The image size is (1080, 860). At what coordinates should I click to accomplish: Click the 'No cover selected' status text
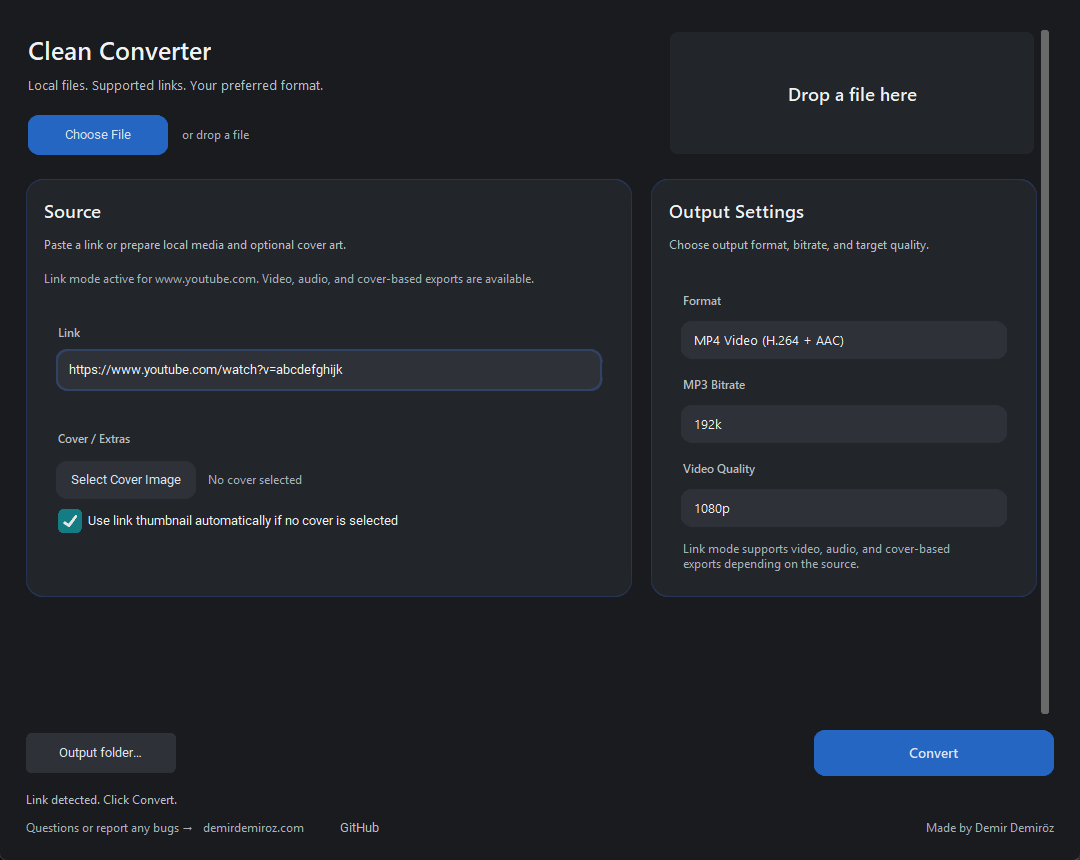click(x=255, y=480)
